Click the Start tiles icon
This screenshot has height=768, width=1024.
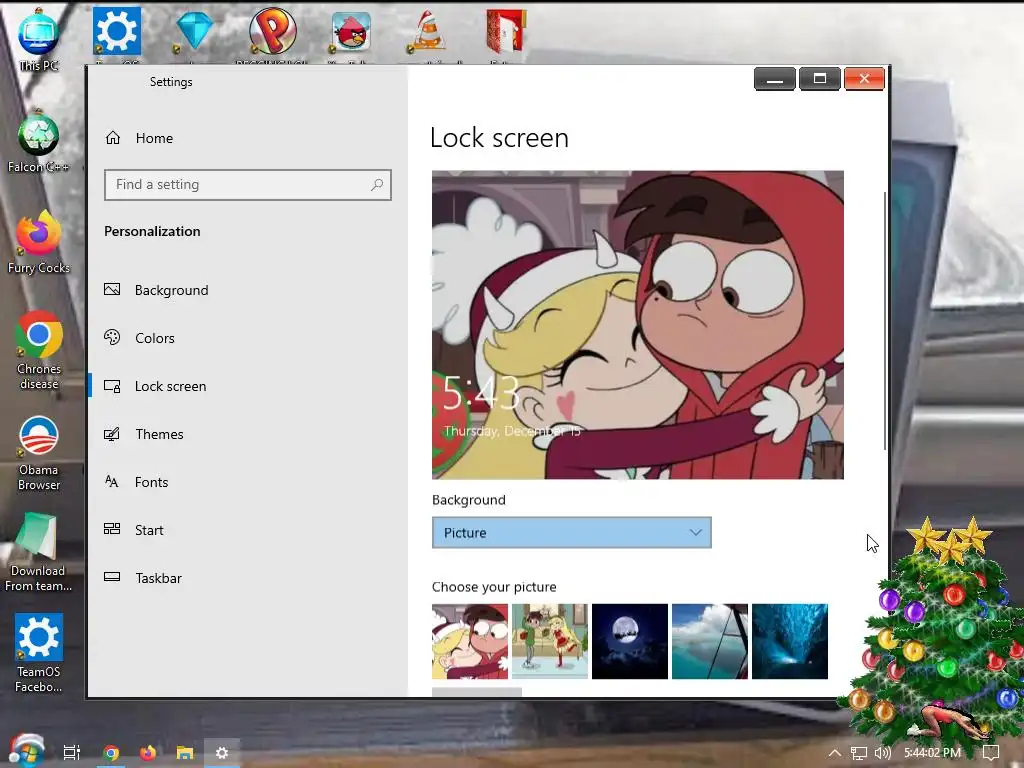(112, 529)
